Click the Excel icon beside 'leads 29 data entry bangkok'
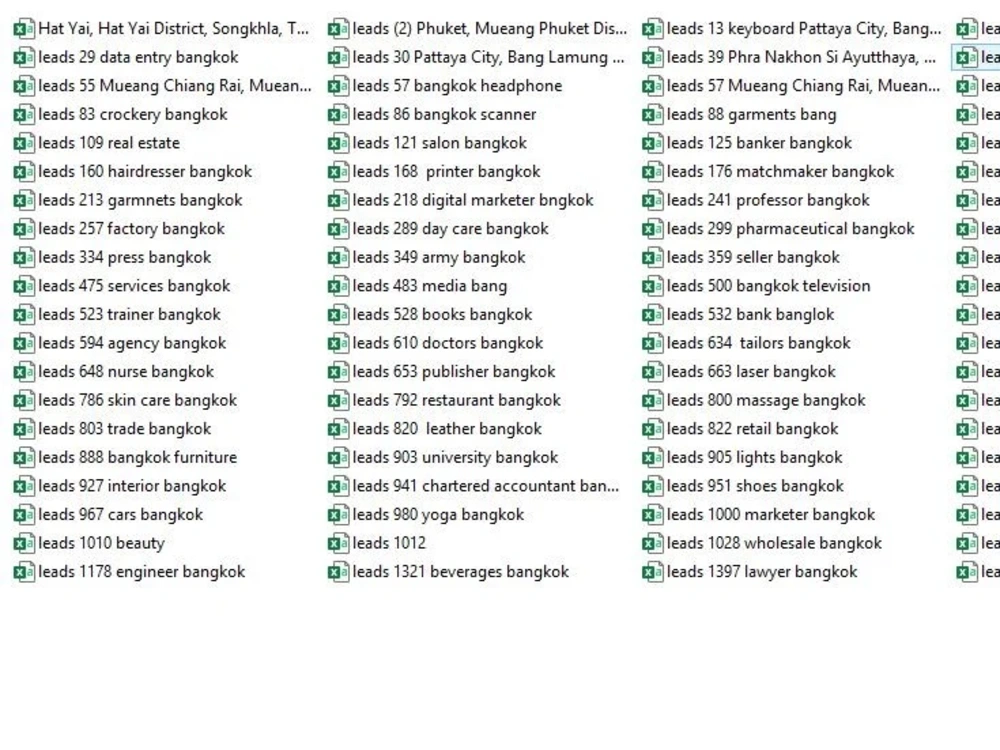 [24, 57]
